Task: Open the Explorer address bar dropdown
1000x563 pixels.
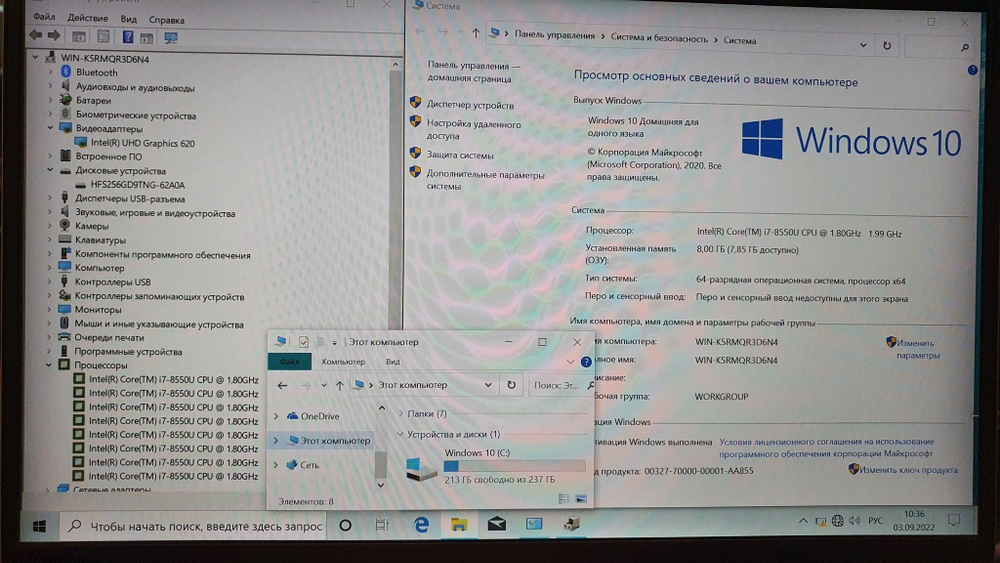Action: (488, 385)
